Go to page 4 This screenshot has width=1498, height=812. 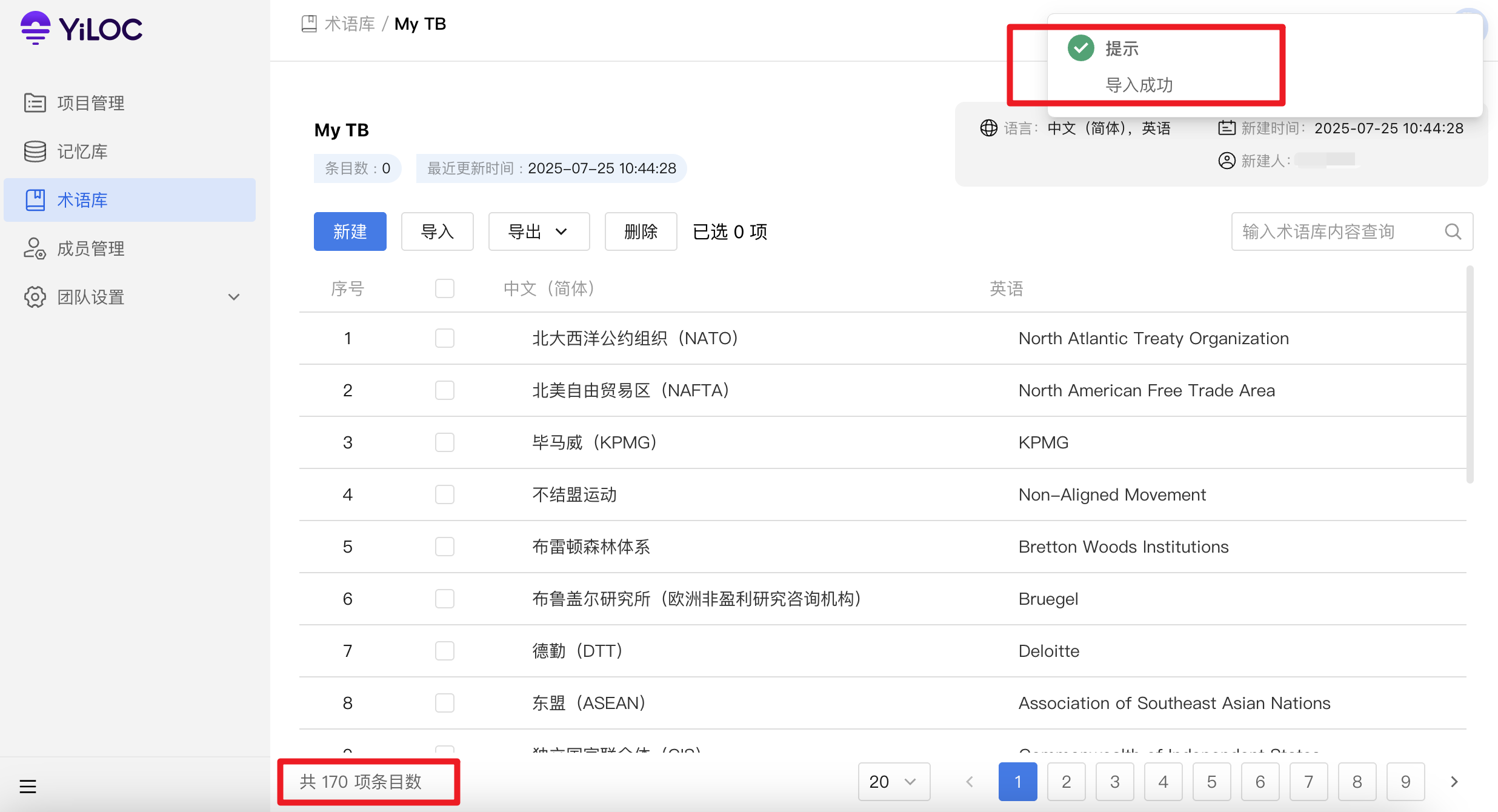pyautogui.click(x=1163, y=782)
